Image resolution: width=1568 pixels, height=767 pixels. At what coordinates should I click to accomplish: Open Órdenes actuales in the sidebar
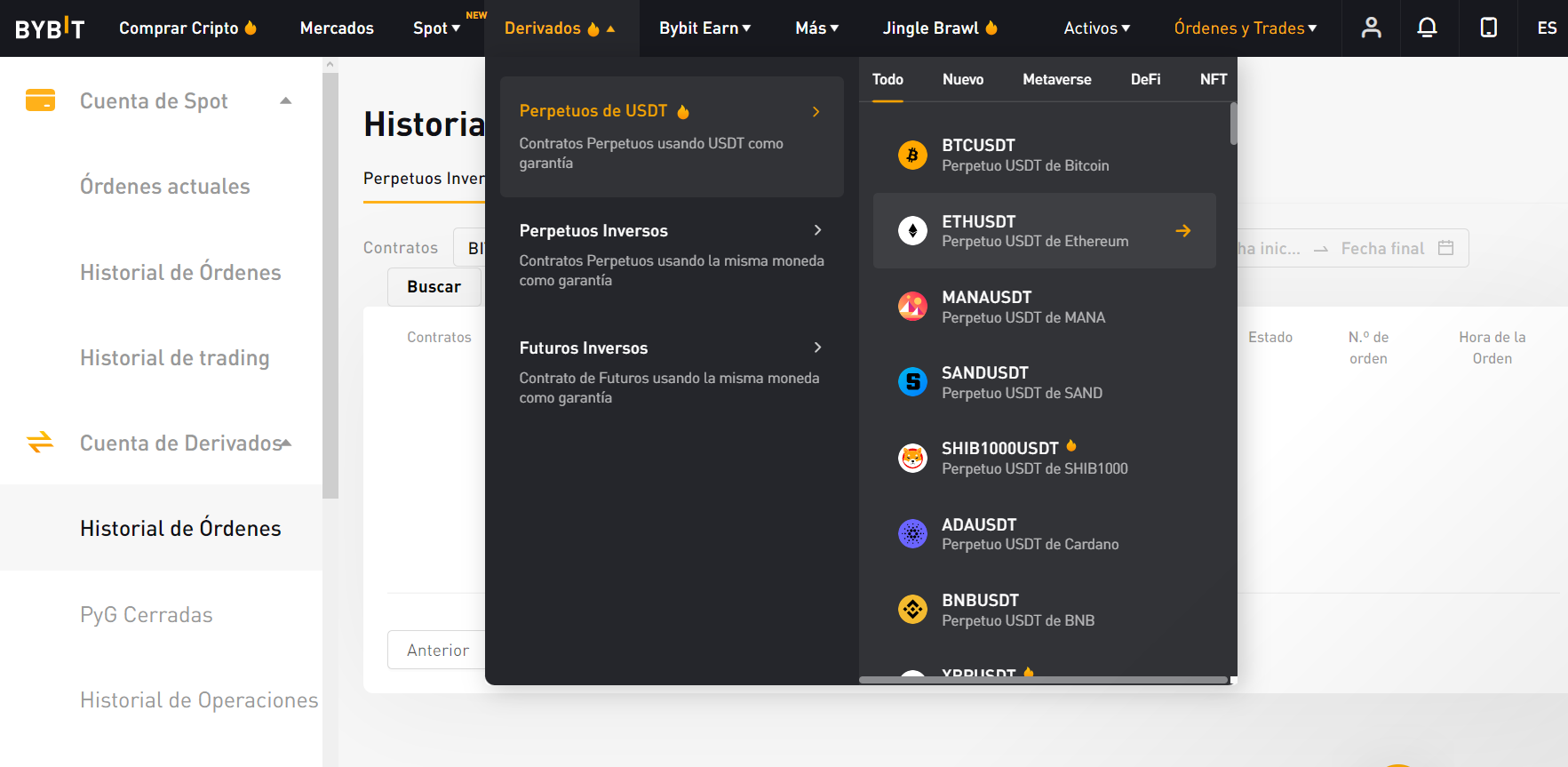click(165, 187)
